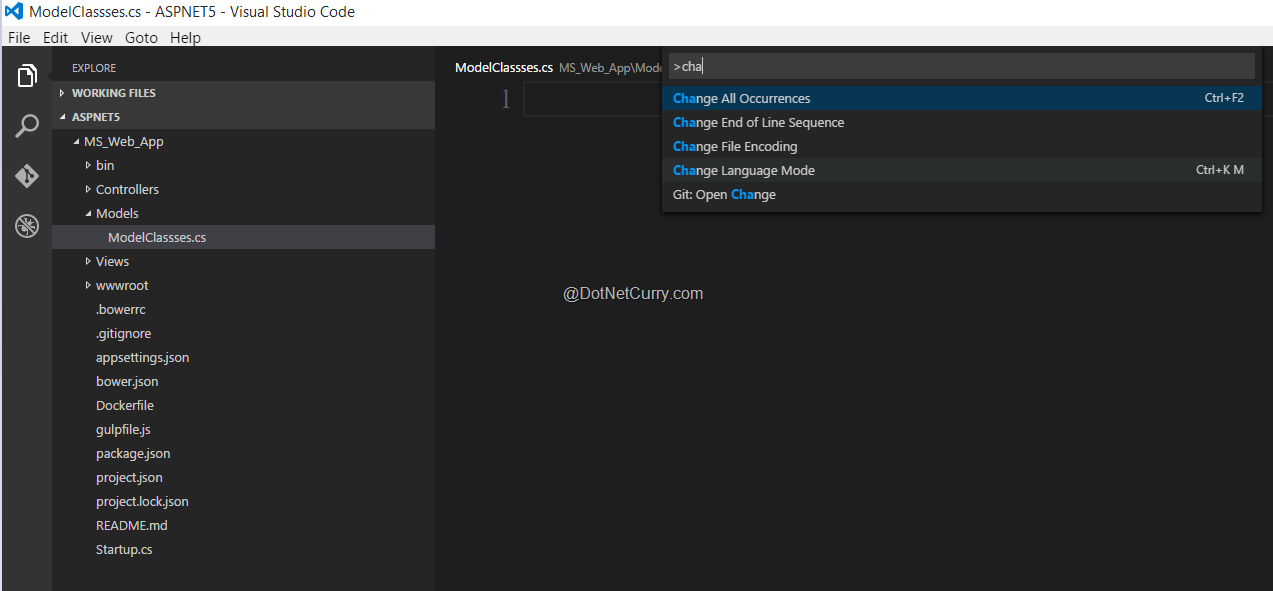
Task: Open the Help menu
Action: coord(185,38)
